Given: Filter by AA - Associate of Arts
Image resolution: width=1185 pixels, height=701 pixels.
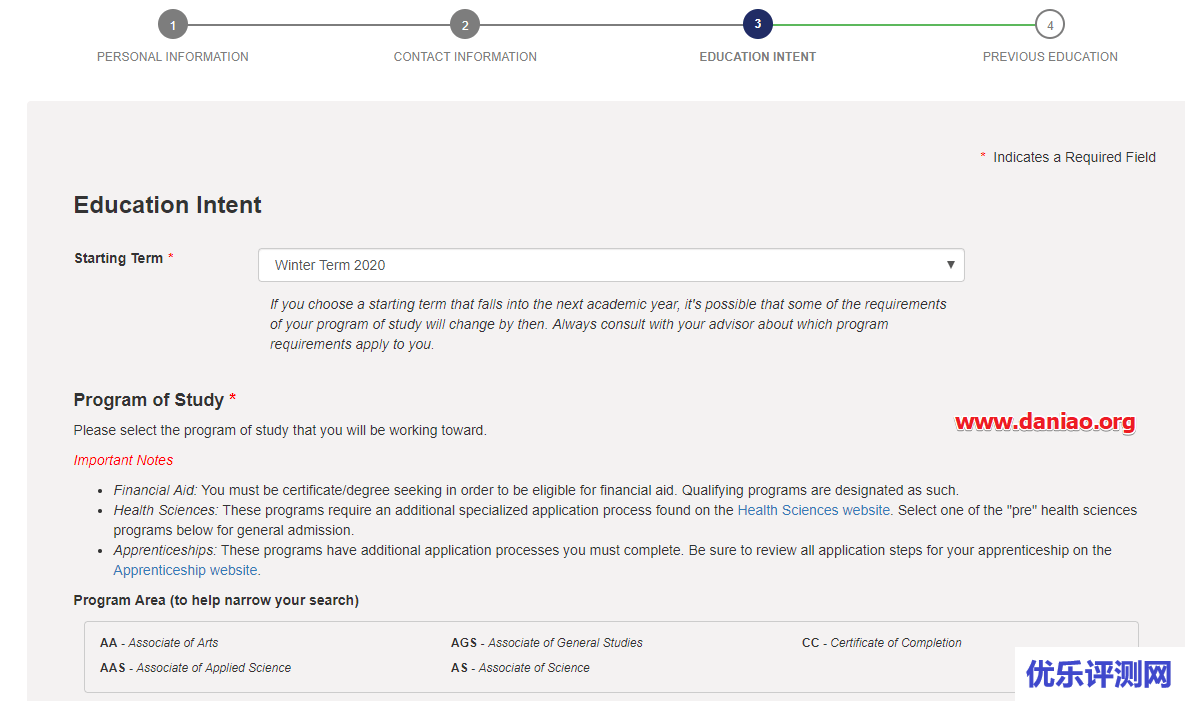Looking at the screenshot, I should 159,643.
